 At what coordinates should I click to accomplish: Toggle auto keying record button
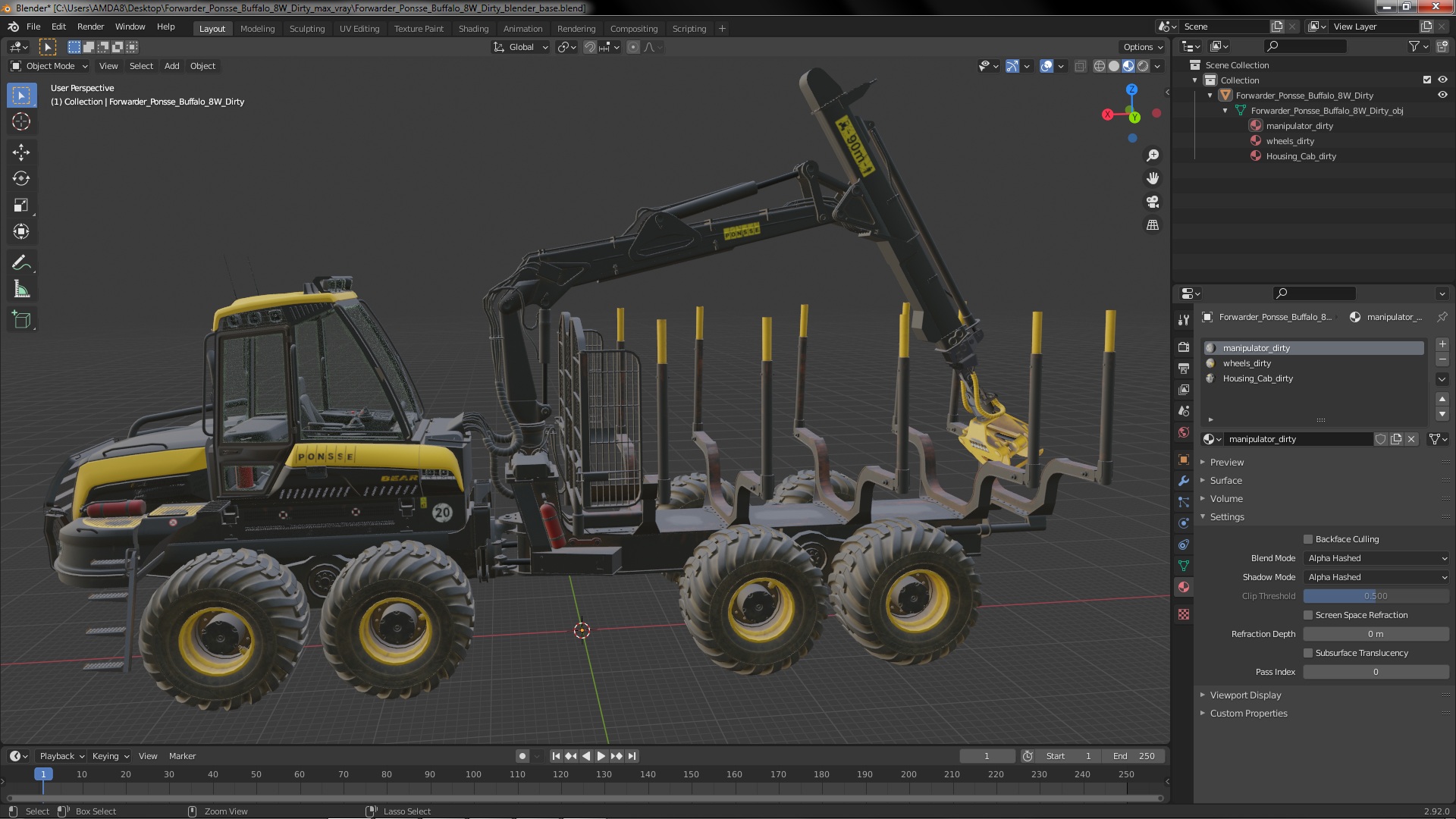522,756
